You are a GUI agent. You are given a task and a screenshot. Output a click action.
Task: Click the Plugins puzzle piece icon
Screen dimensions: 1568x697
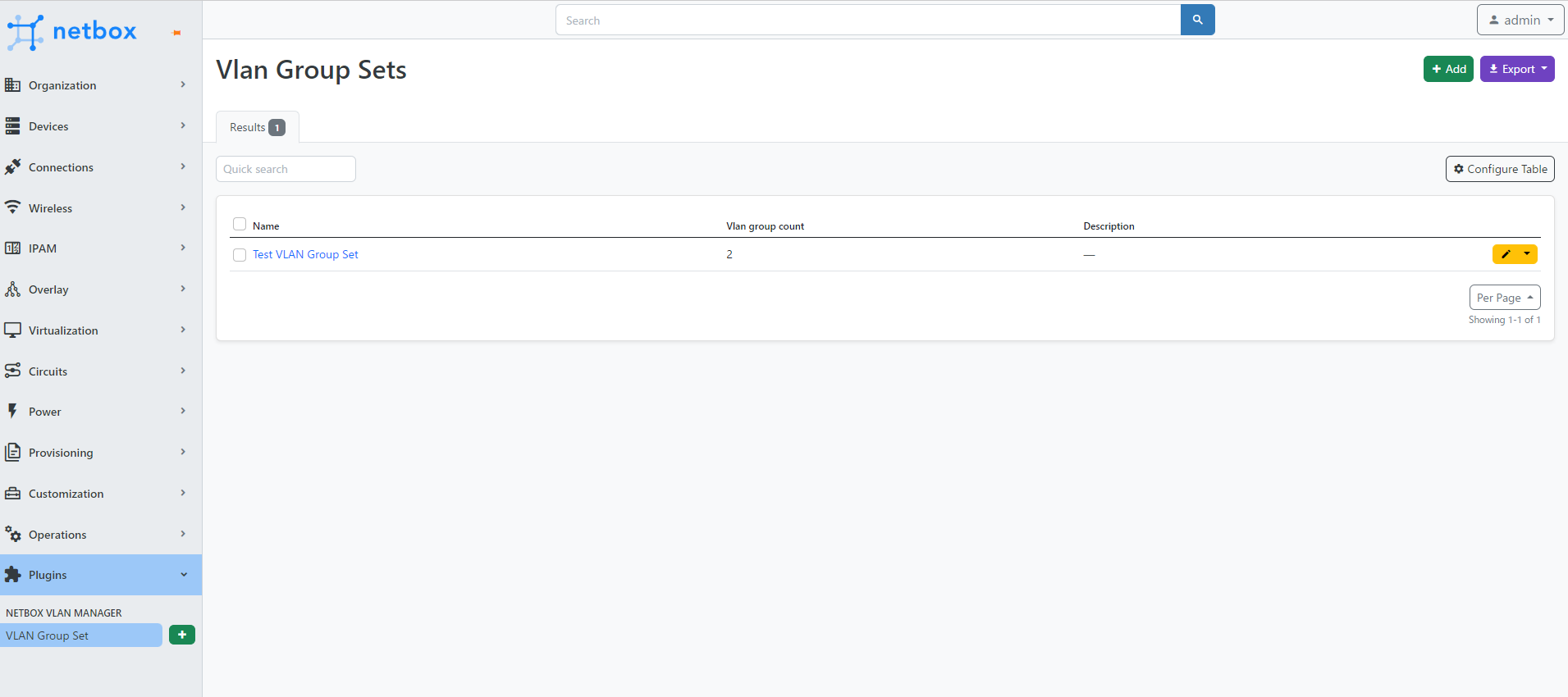point(13,575)
